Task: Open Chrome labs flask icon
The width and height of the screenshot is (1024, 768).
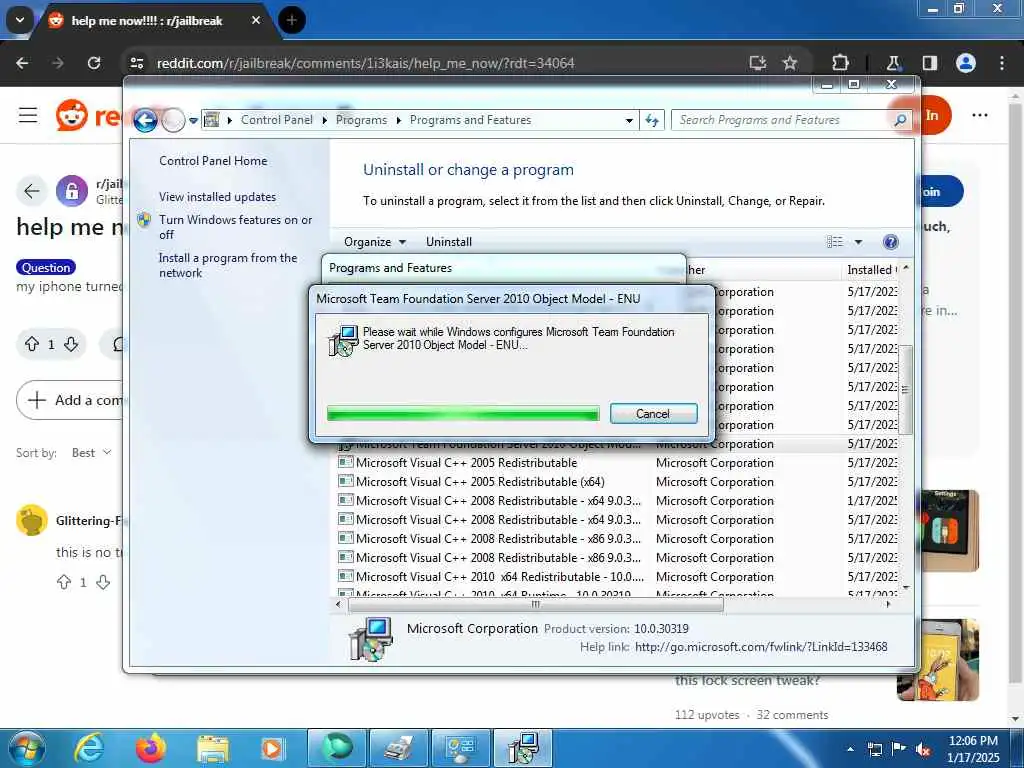Action: (x=893, y=63)
